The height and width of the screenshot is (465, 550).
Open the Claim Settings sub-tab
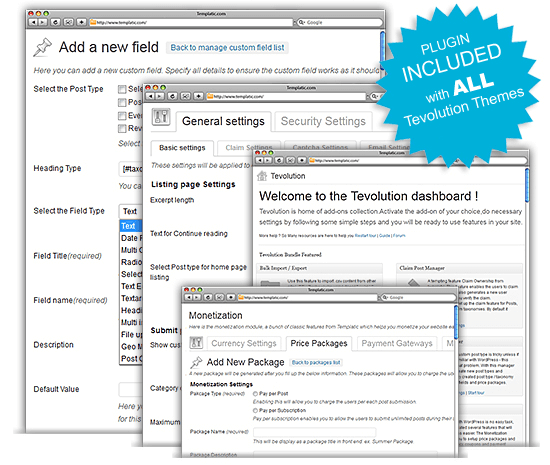[x=249, y=148]
